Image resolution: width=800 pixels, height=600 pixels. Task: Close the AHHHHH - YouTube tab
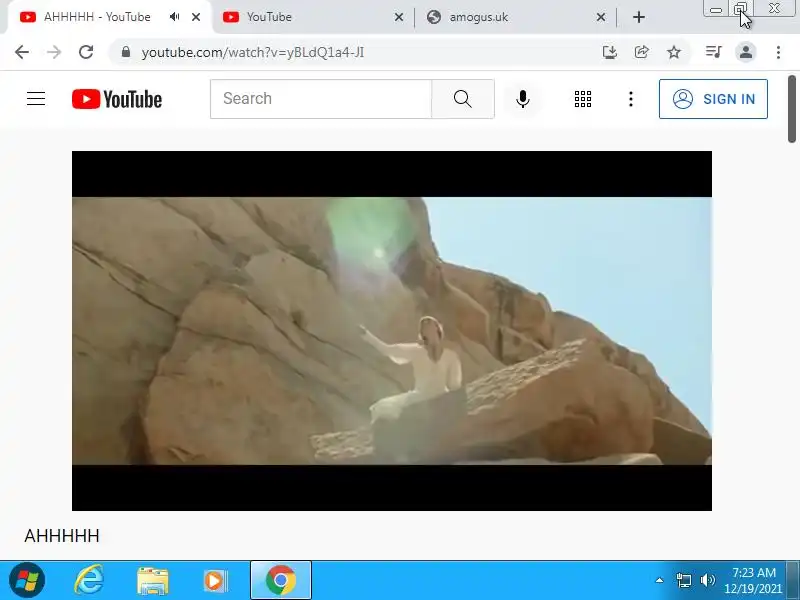tap(196, 17)
